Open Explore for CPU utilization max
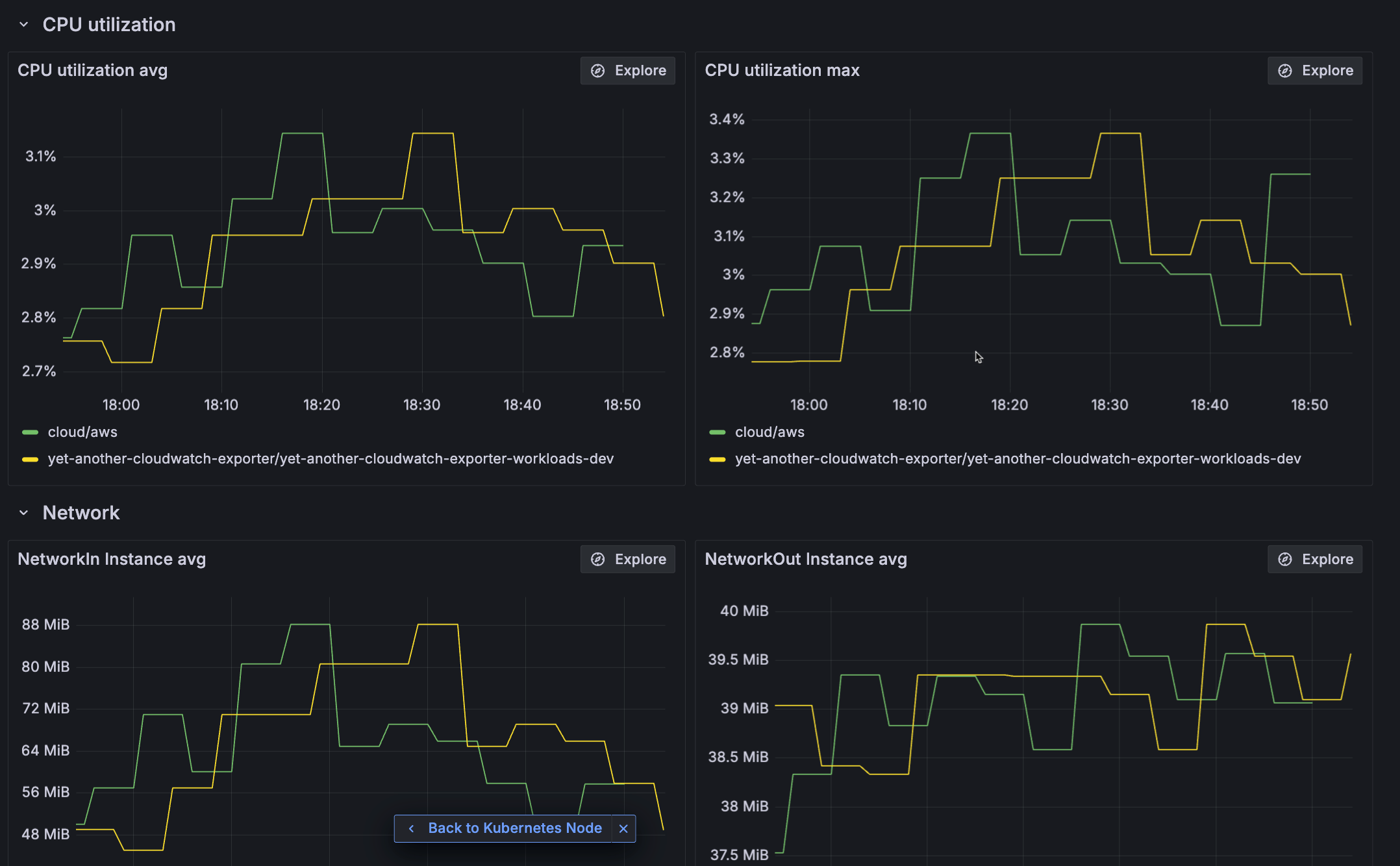The image size is (1400, 866). coord(1314,71)
